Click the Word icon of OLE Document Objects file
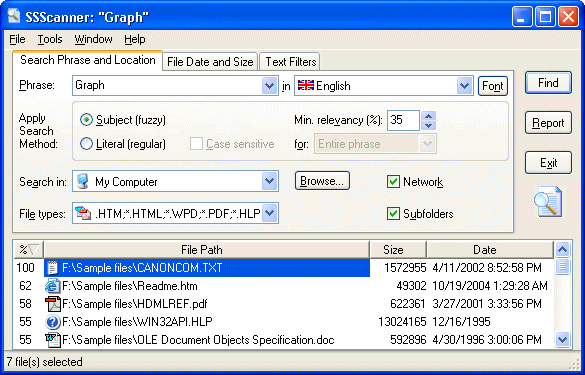Image resolution: width=585 pixels, height=375 pixels. pos(53,340)
